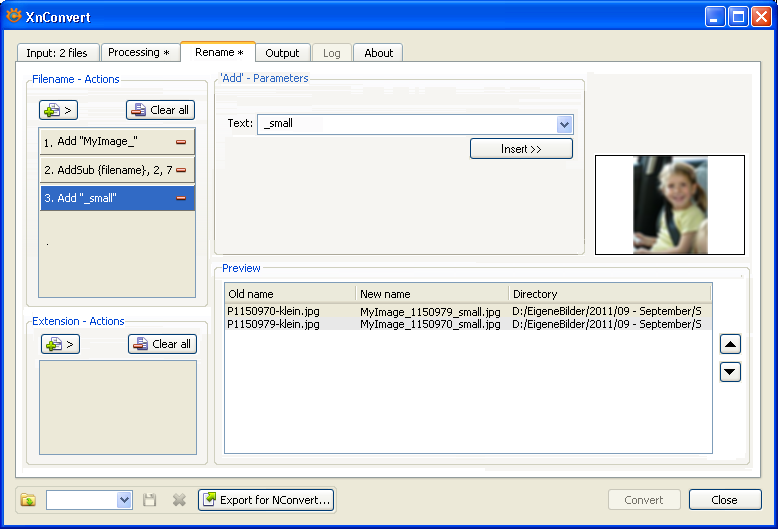Click the add extension action button
Image resolution: width=778 pixels, height=529 pixels.
(61, 344)
